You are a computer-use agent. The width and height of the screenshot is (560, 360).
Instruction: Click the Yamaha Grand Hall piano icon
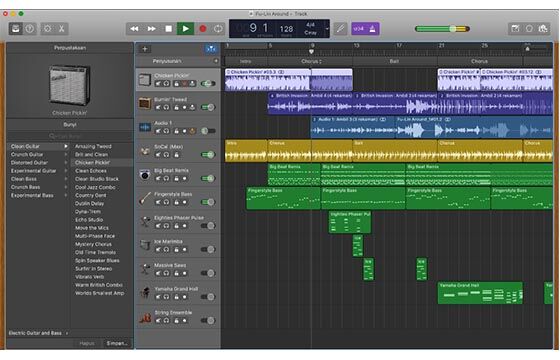pyautogui.click(x=145, y=293)
